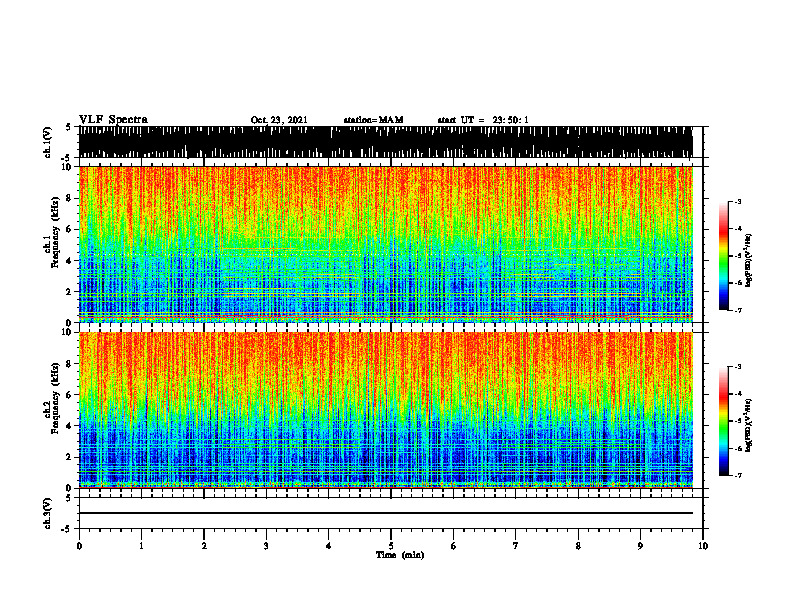Screen dimensions: 792x612
Task: Click the time axis tick label "8"
Action: tap(578, 546)
